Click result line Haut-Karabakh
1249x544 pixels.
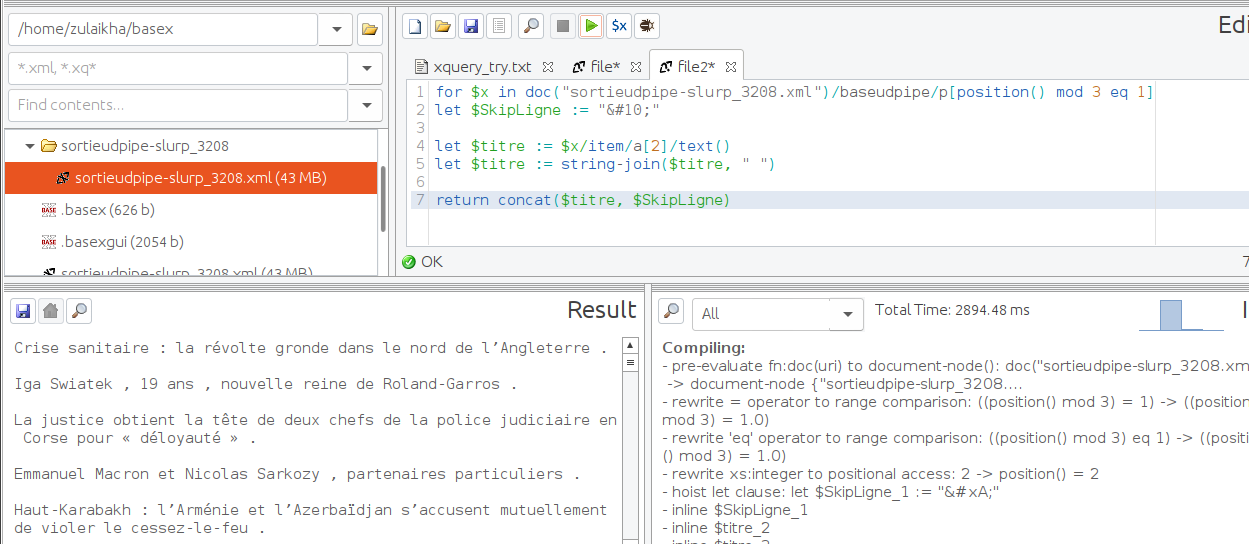(x=310, y=519)
